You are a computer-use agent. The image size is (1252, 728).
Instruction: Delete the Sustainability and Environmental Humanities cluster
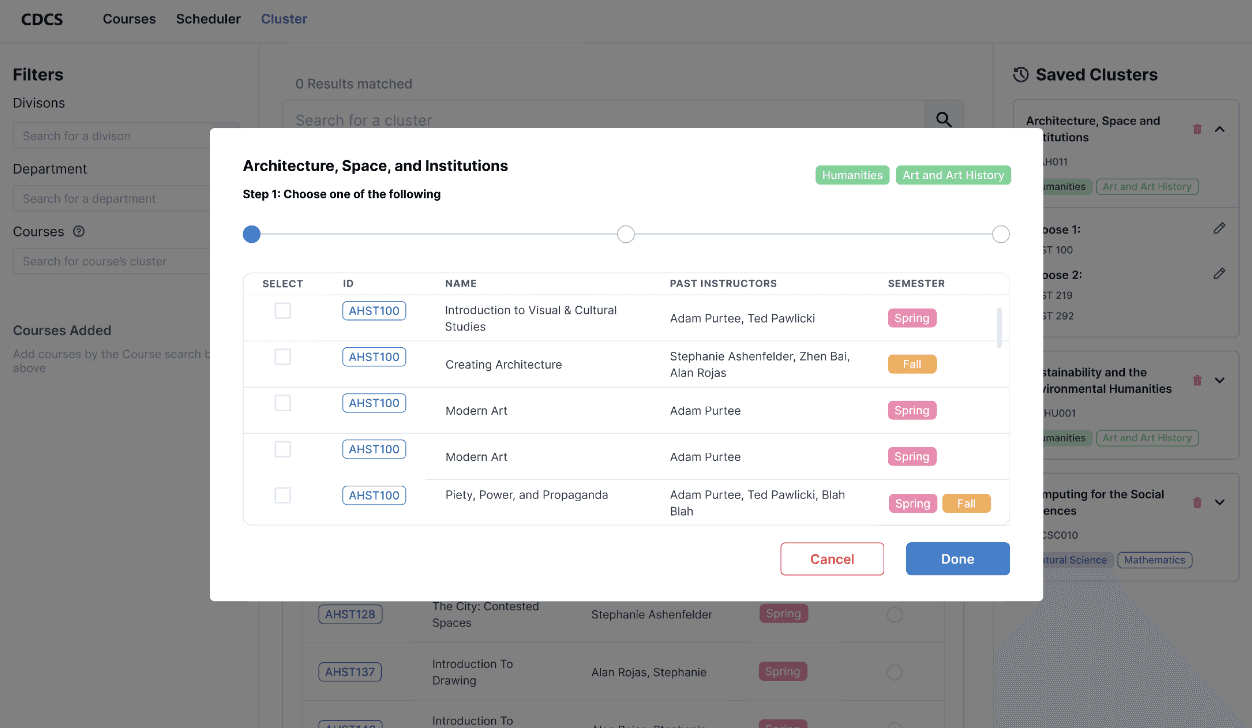(x=1197, y=380)
